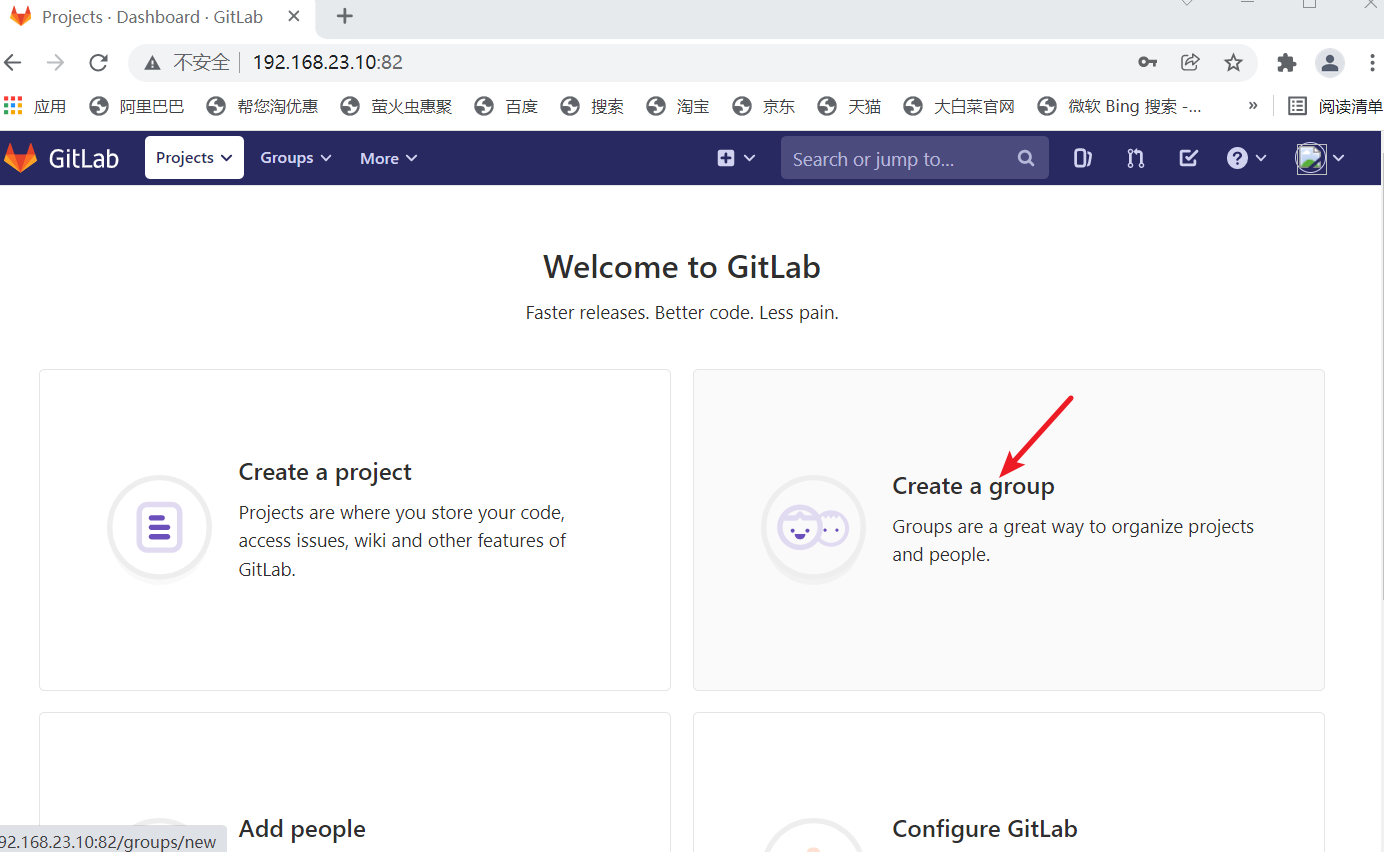
Task: Open the 萤火虫惠聚 bookmark
Action: [396, 106]
